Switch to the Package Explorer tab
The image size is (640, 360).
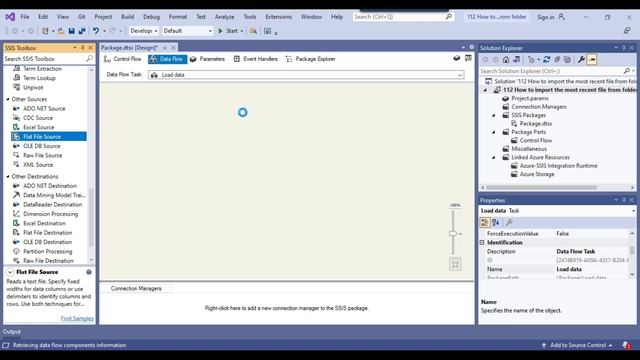(x=311, y=59)
